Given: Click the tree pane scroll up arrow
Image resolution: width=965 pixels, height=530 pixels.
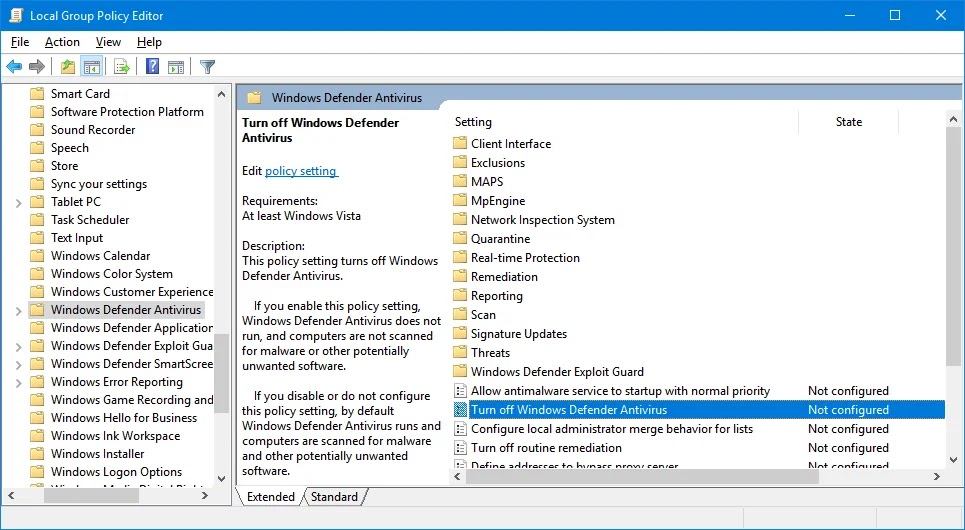Looking at the screenshot, I should 222,94.
